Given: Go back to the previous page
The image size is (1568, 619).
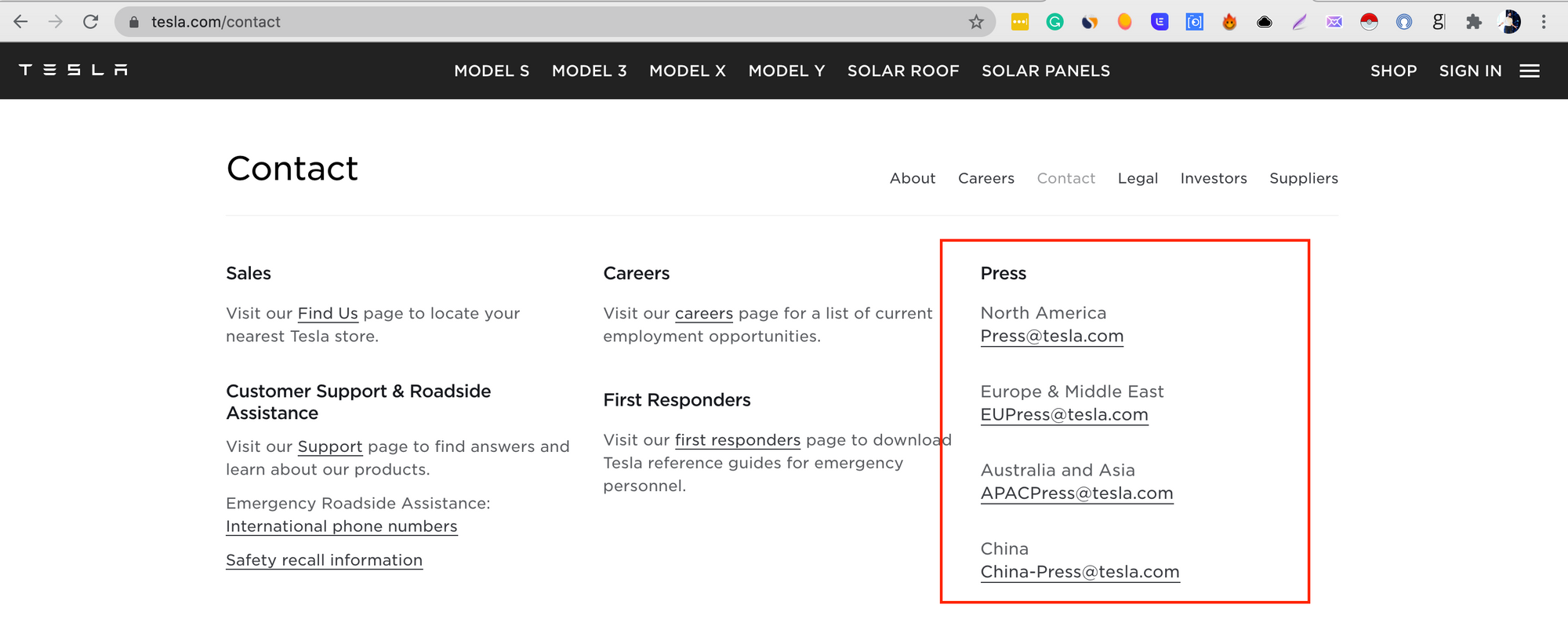Looking at the screenshot, I should 21,22.
